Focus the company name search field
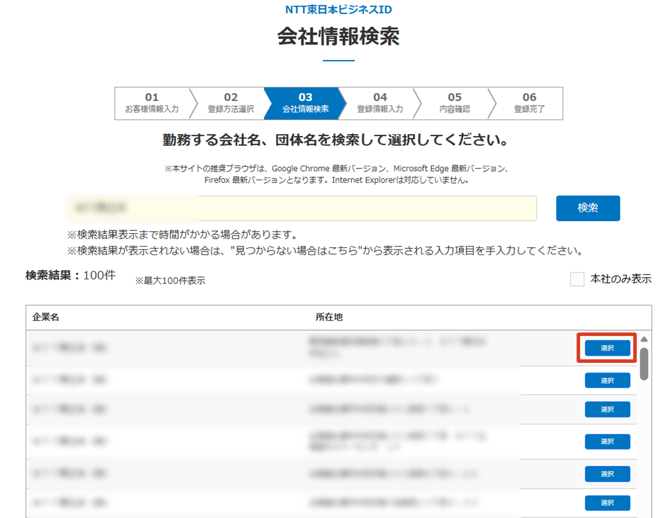Viewport: 670px width, 518px height. coord(300,208)
